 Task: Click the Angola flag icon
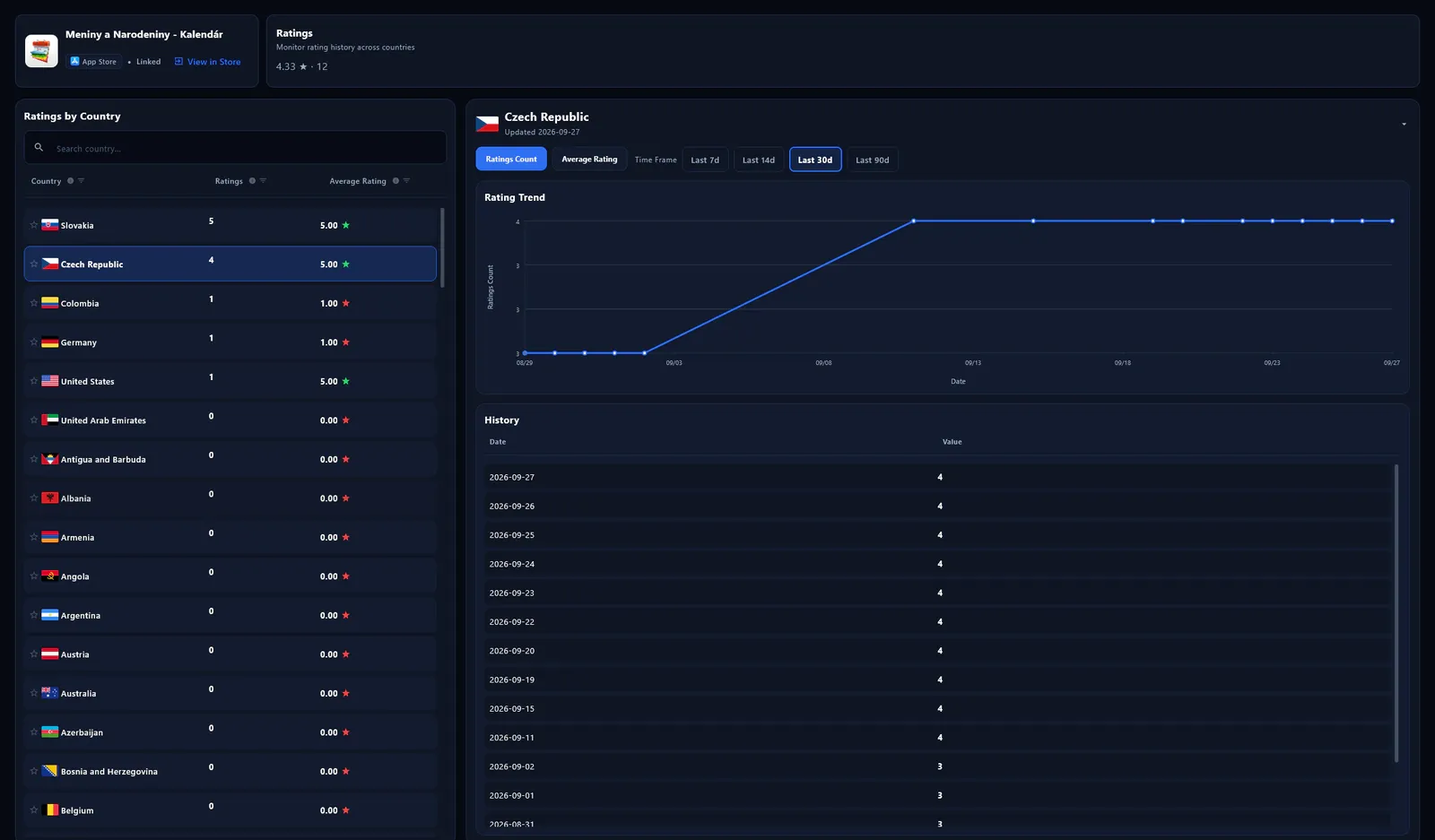(50, 576)
